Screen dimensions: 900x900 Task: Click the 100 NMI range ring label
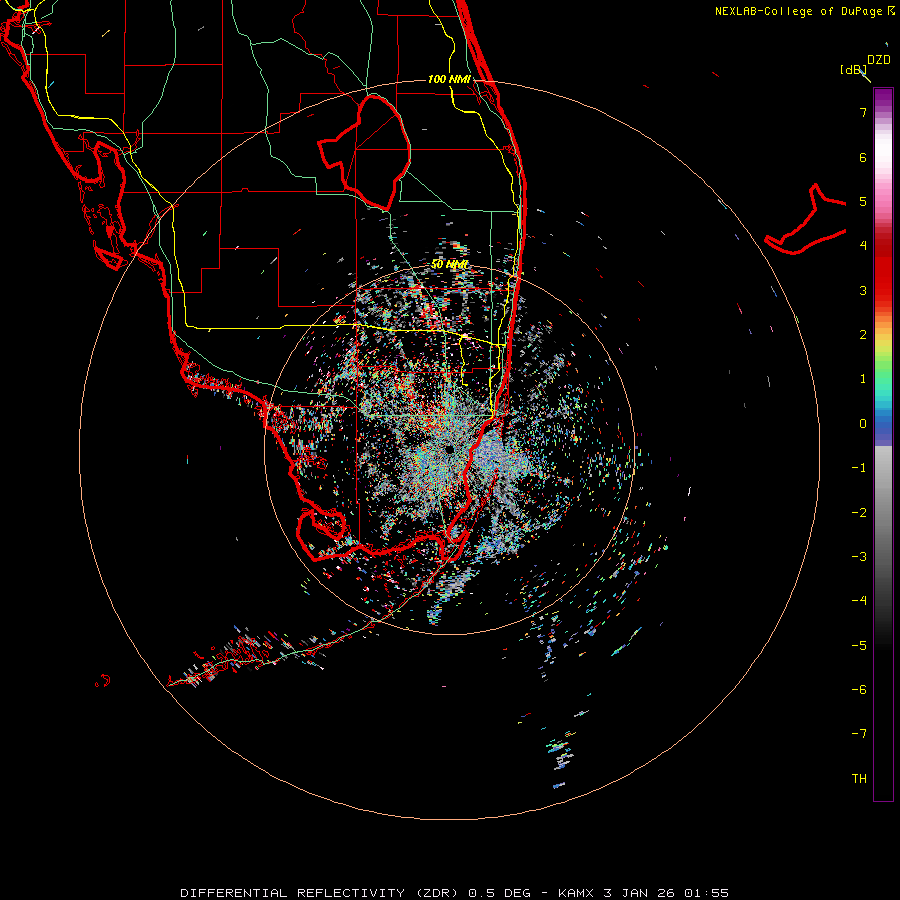(449, 79)
